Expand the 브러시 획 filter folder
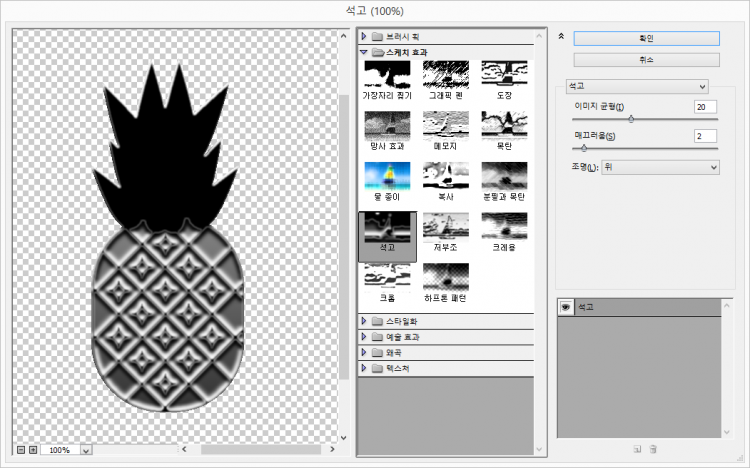Viewport: 750px width, 468px height. 365,35
